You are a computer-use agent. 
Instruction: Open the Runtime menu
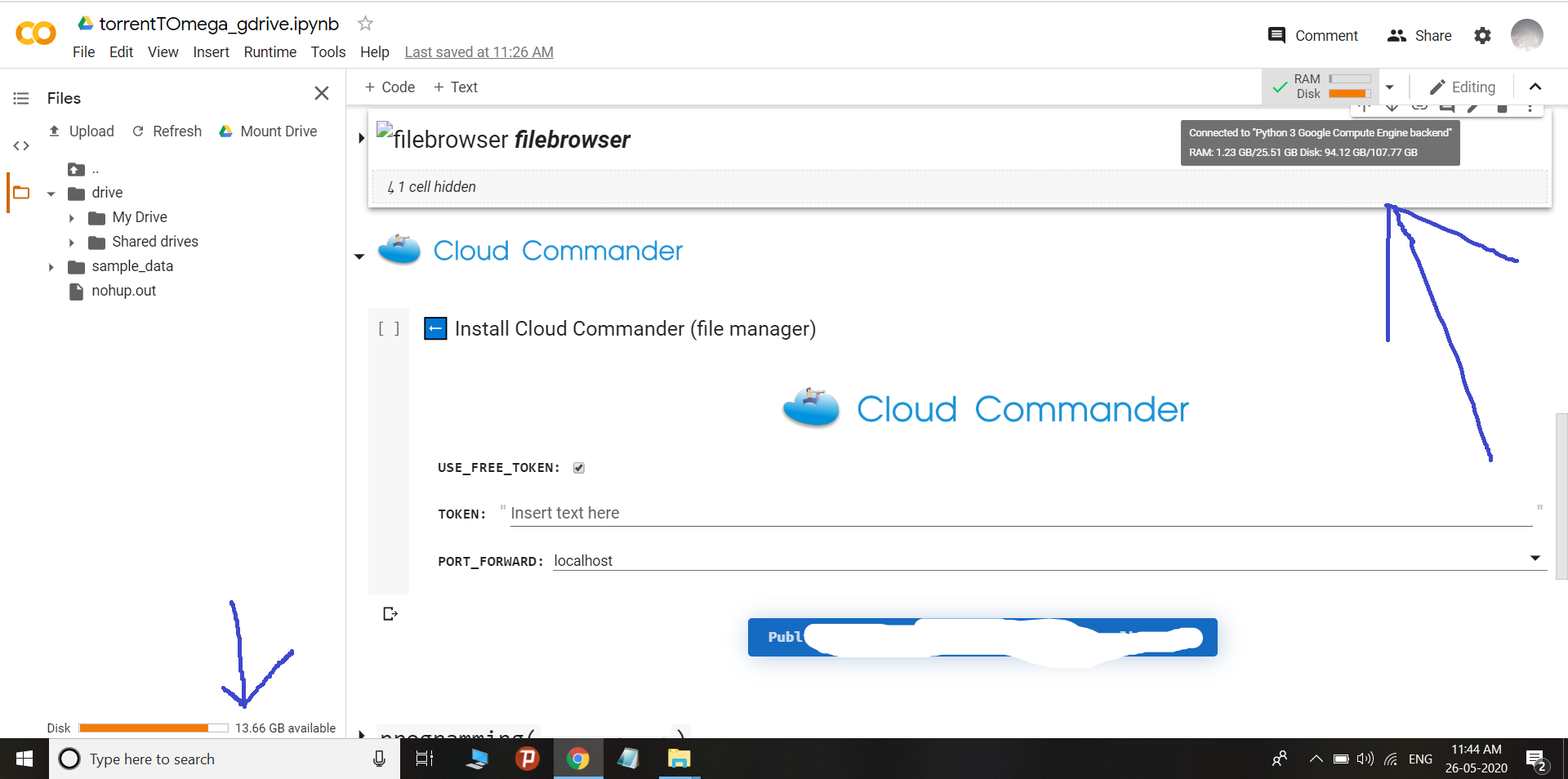269,52
